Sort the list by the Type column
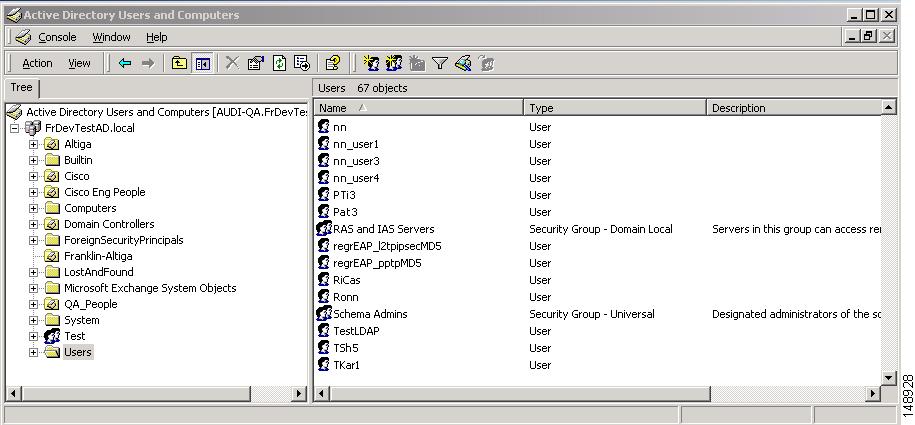The width and height of the screenshot is (915, 425). click(x=615, y=107)
